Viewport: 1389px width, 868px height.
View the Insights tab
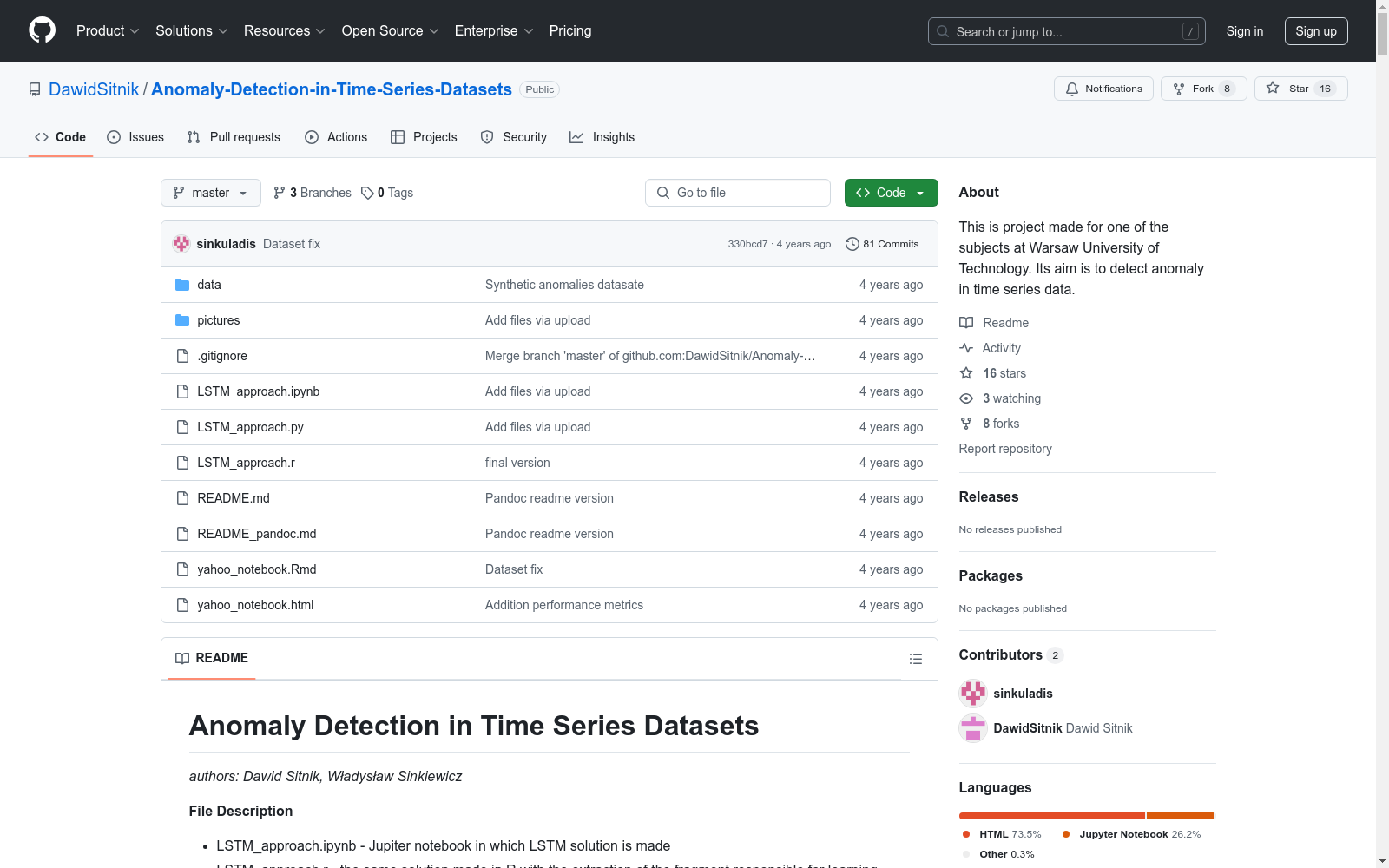click(x=602, y=137)
